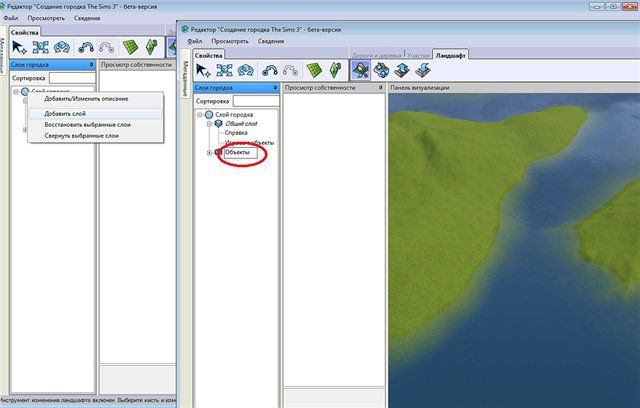Pin the Слои городка panel in front window

coord(275,88)
